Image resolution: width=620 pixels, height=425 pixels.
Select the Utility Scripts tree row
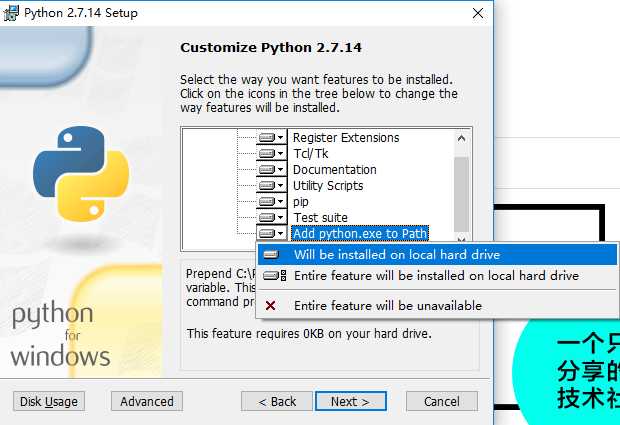pyautogui.click(x=328, y=185)
